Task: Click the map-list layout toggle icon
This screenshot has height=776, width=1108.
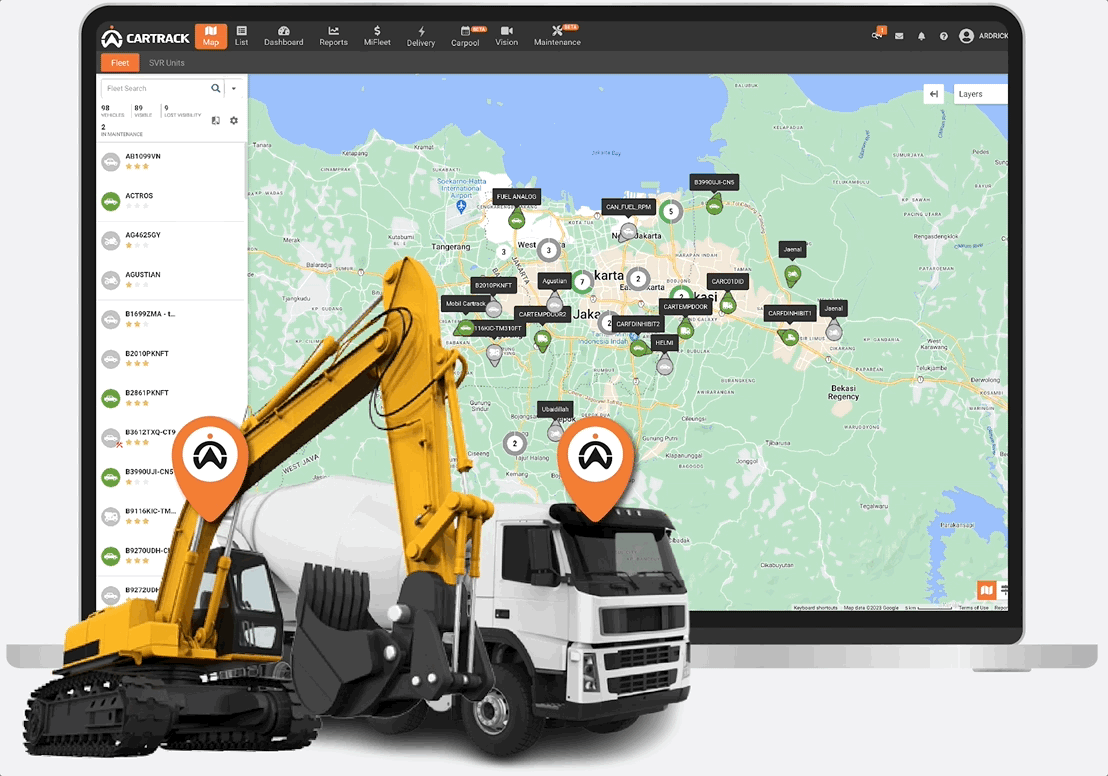Action: point(216,120)
